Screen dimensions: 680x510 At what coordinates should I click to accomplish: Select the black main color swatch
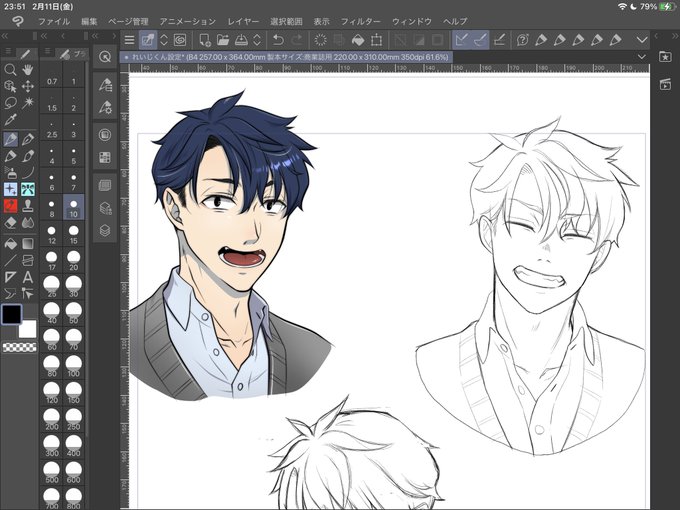pyautogui.click(x=11, y=314)
